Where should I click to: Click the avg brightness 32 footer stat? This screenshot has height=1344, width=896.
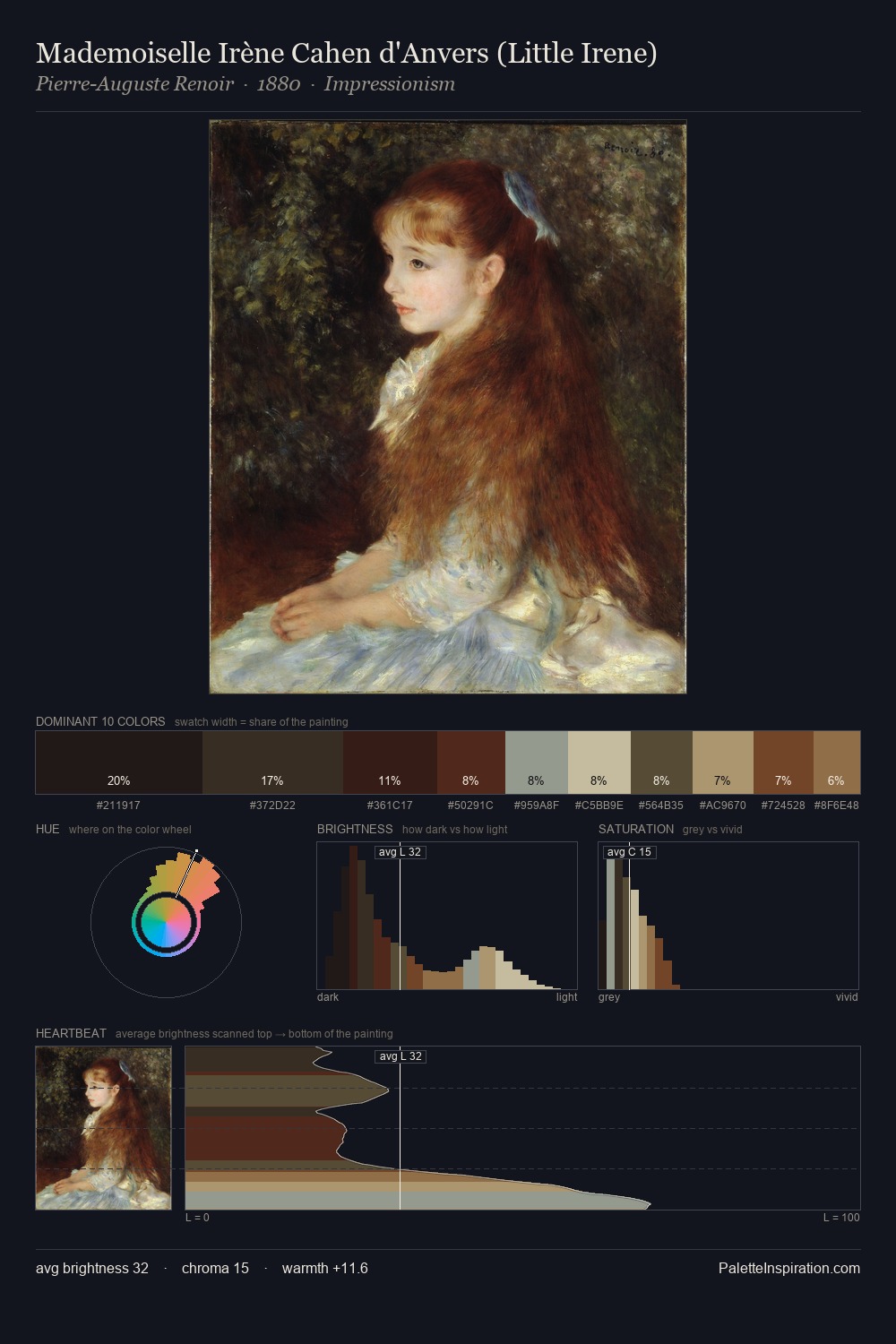click(92, 1268)
